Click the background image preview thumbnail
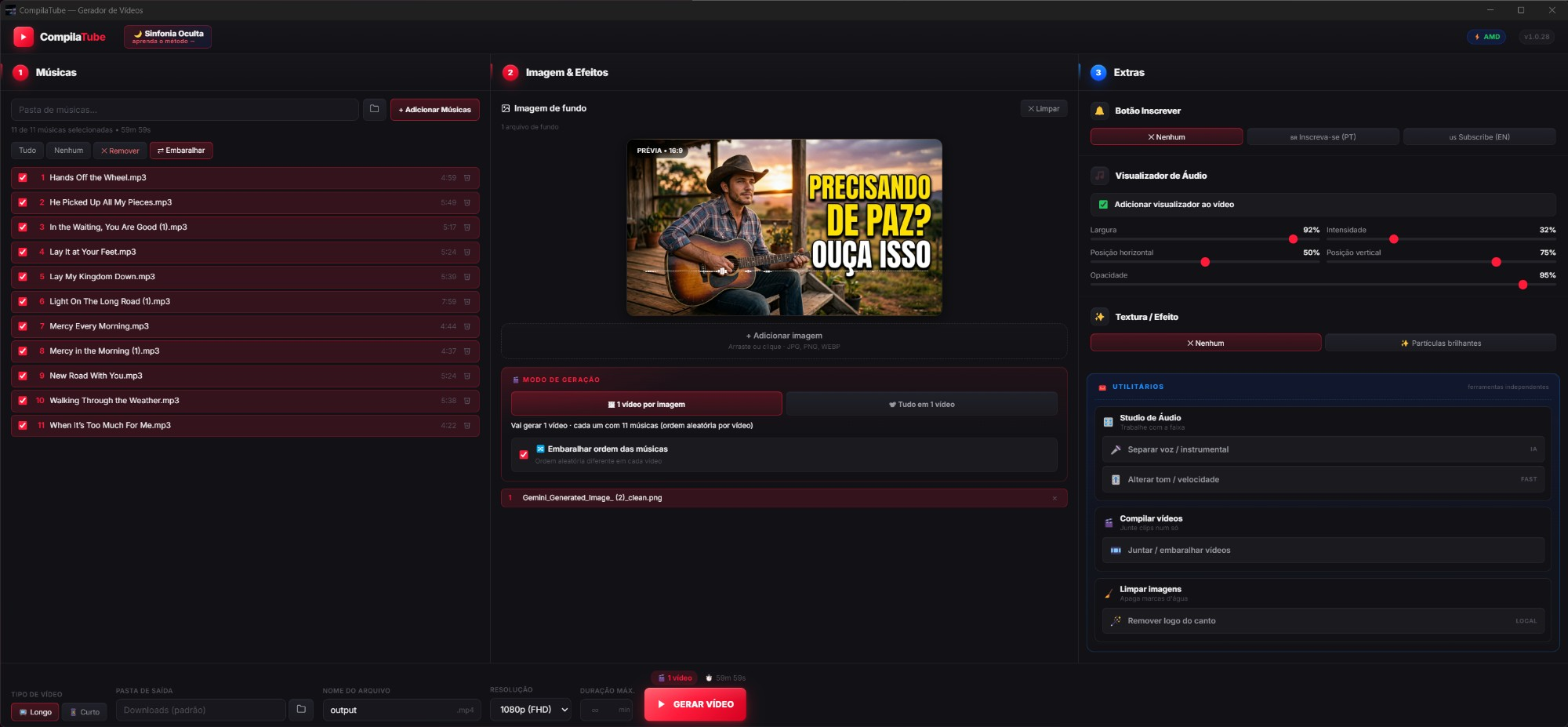The image size is (1568, 727). click(784, 227)
